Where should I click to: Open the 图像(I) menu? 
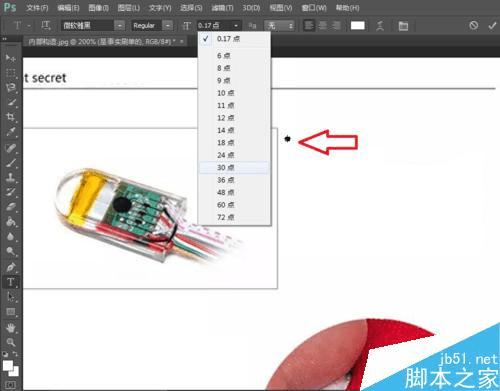(99, 8)
